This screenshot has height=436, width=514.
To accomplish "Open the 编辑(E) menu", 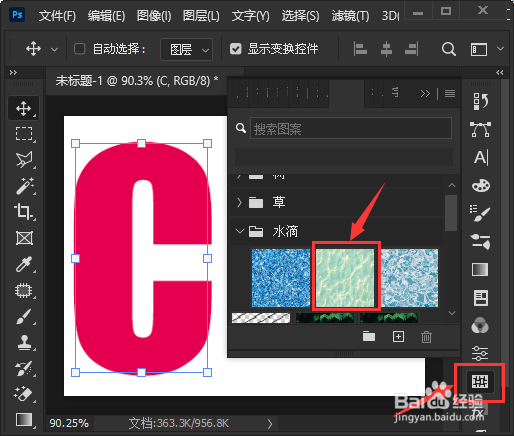I will coord(106,15).
